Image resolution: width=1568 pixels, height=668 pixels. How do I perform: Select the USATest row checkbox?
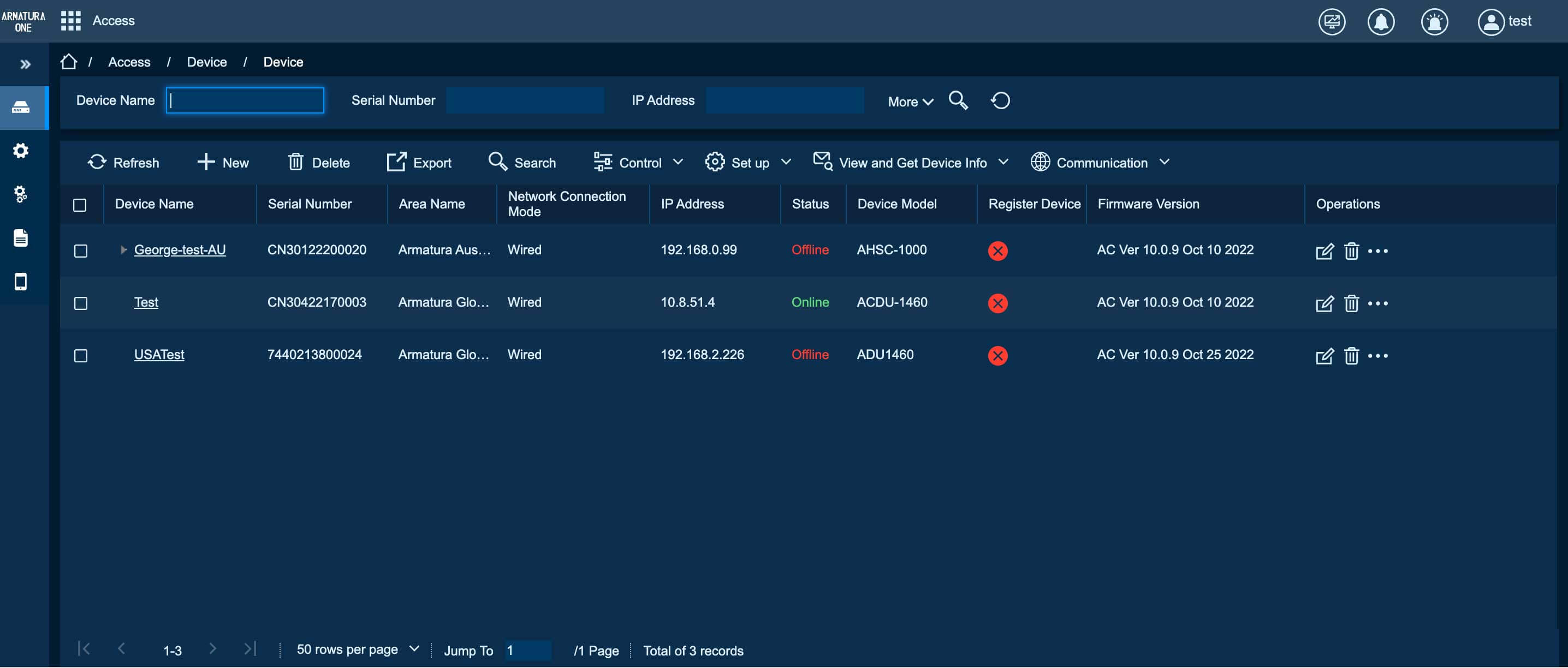pyautogui.click(x=80, y=355)
